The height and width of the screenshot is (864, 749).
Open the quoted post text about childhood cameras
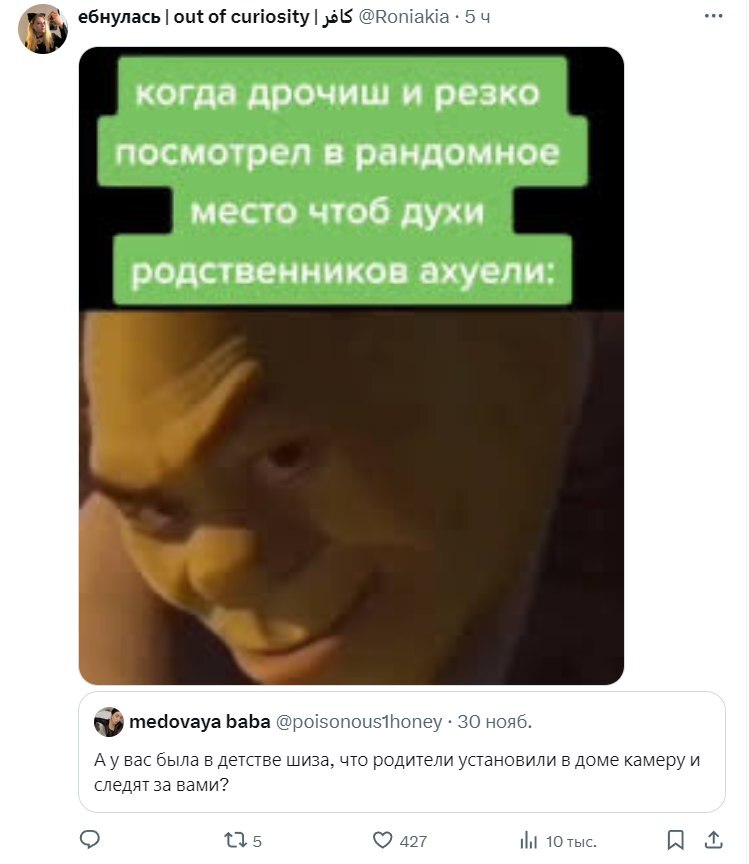(397, 772)
